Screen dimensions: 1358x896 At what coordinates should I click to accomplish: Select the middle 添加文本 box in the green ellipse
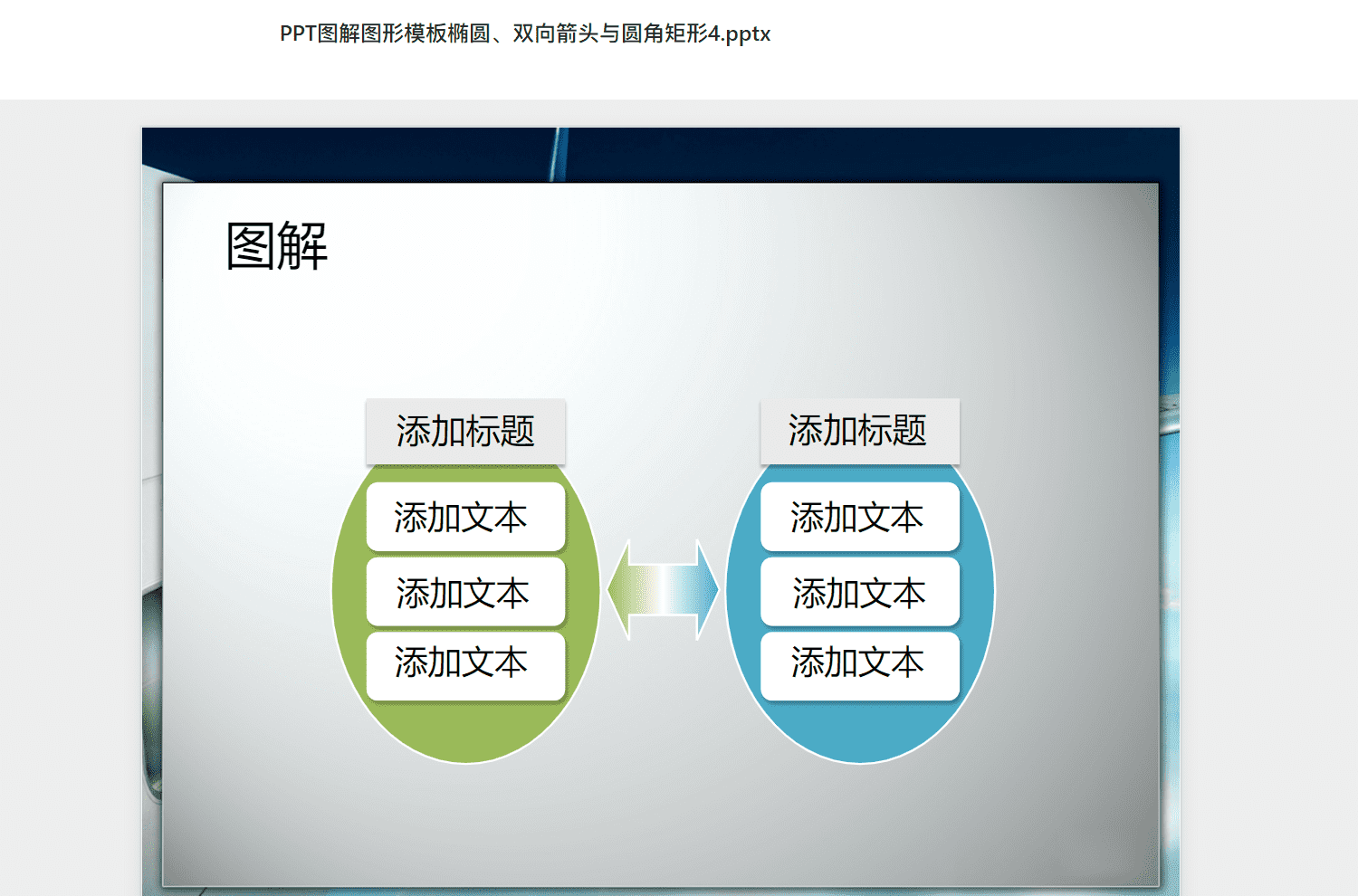(465, 592)
